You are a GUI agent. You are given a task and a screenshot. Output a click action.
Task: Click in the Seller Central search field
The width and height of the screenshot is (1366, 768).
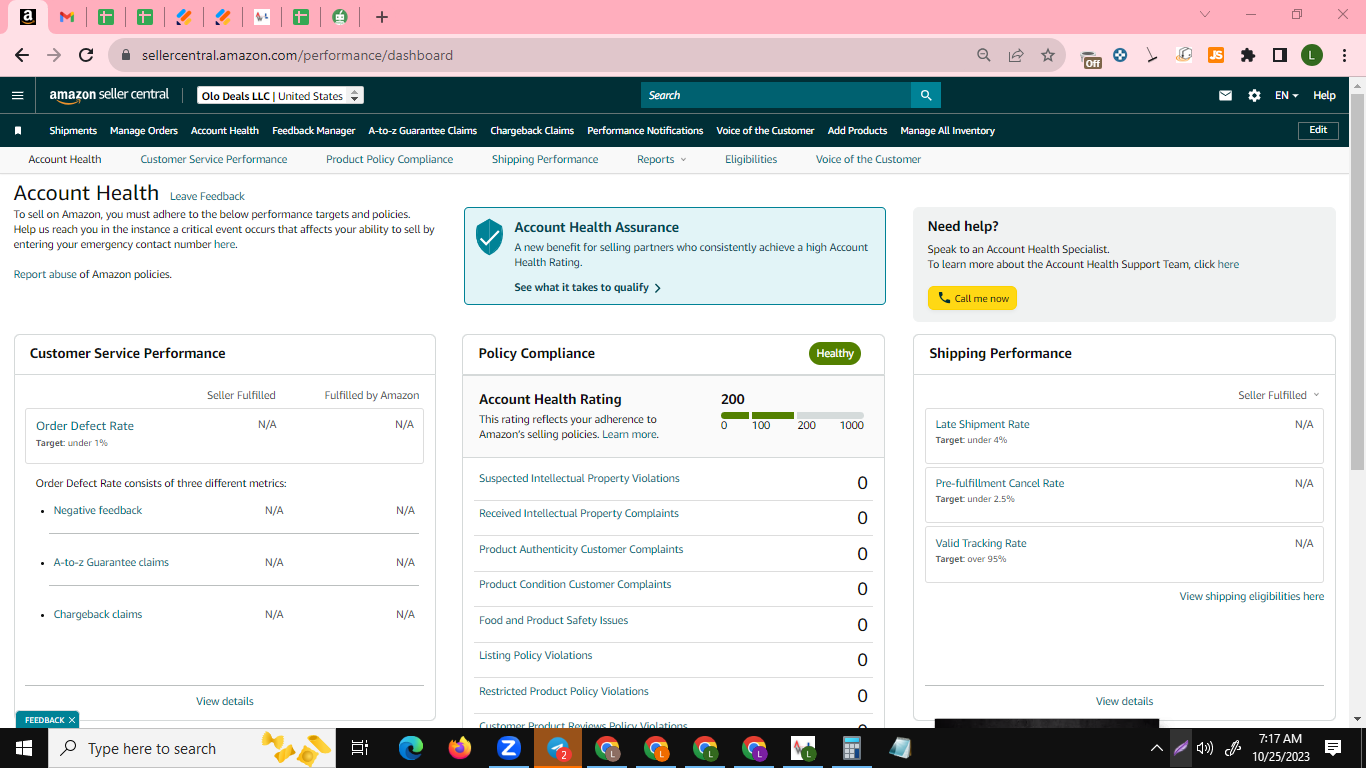pos(776,95)
